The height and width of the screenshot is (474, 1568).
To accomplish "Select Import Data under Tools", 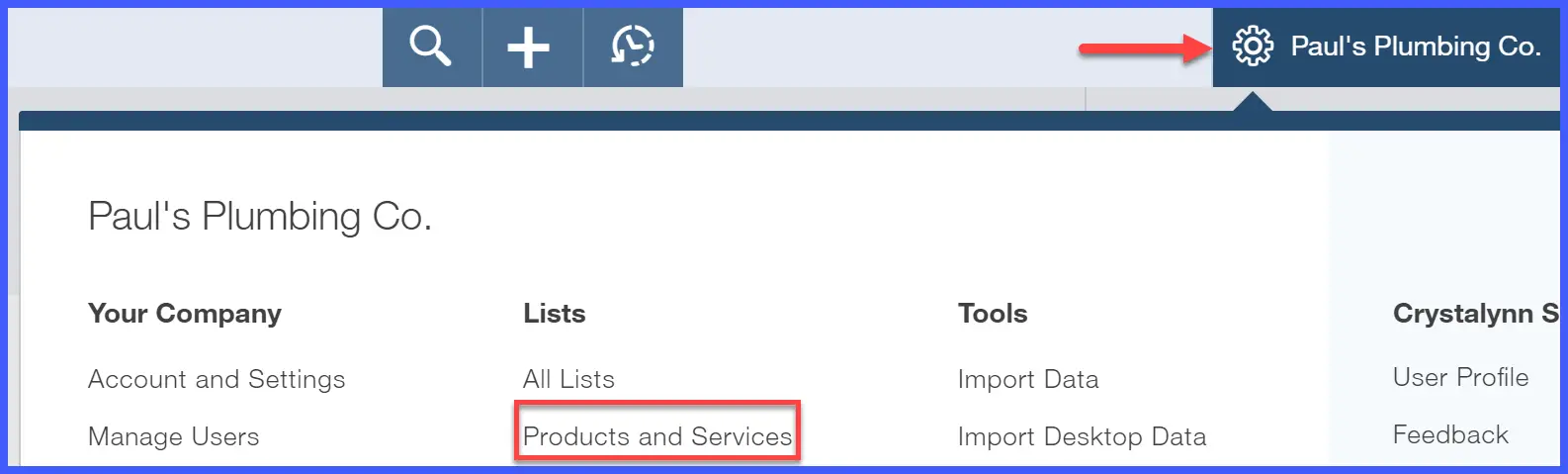I will tap(1028, 379).
